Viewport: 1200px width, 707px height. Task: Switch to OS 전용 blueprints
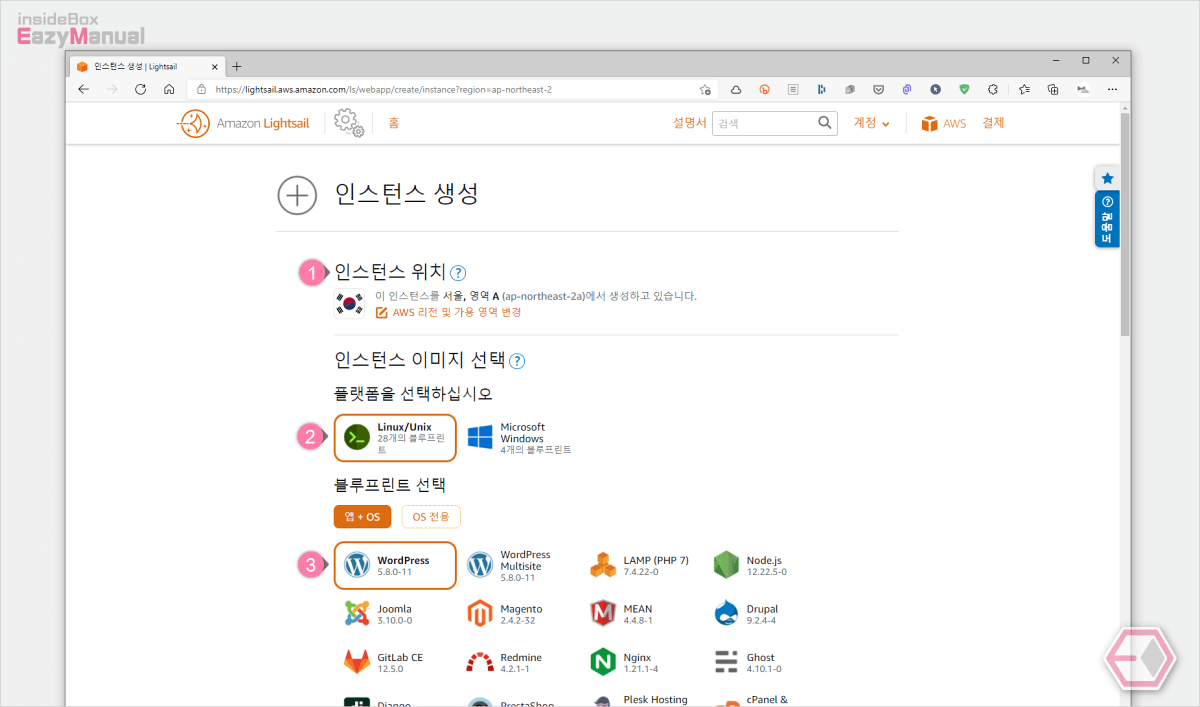click(x=431, y=517)
